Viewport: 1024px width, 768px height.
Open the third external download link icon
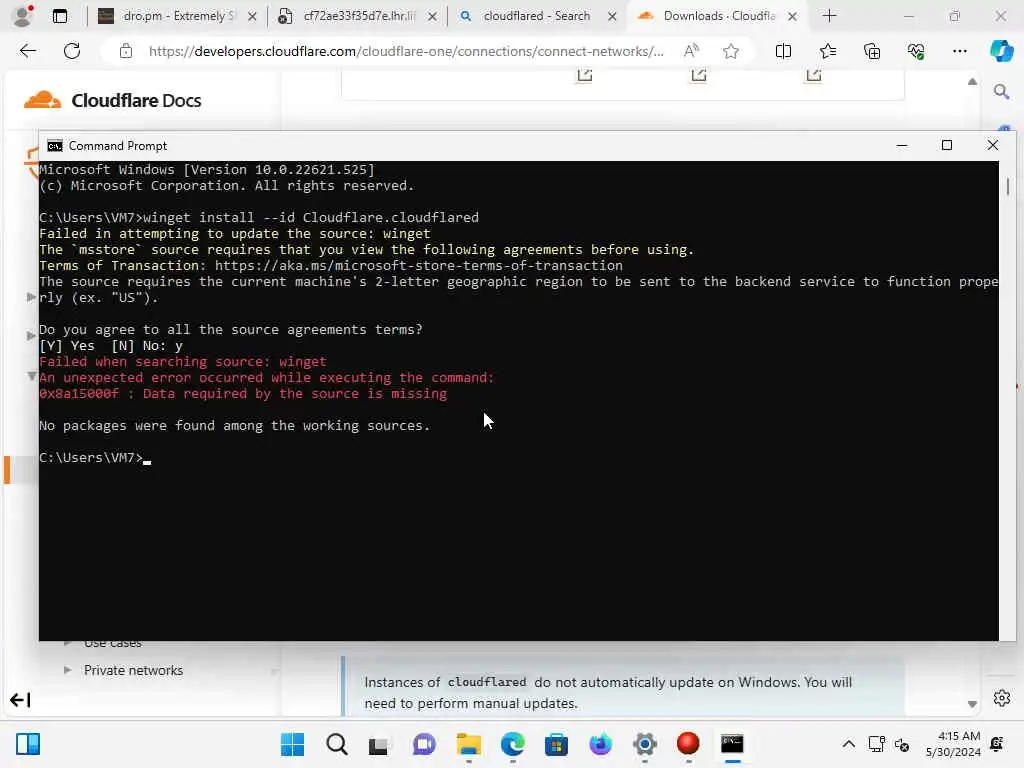tap(813, 75)
